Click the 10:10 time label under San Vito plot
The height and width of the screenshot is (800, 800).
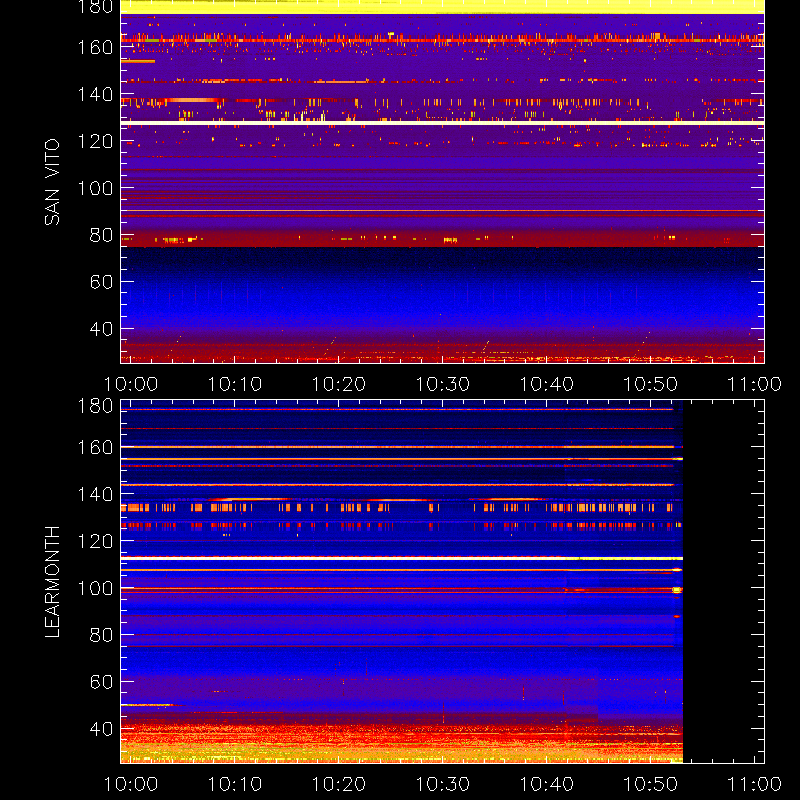tap(235, 384)
